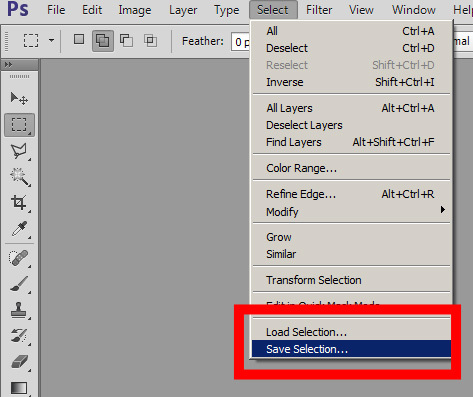Open Refine Edge dialog
This screenshot has height=397, width=473.
pos(351,194)
